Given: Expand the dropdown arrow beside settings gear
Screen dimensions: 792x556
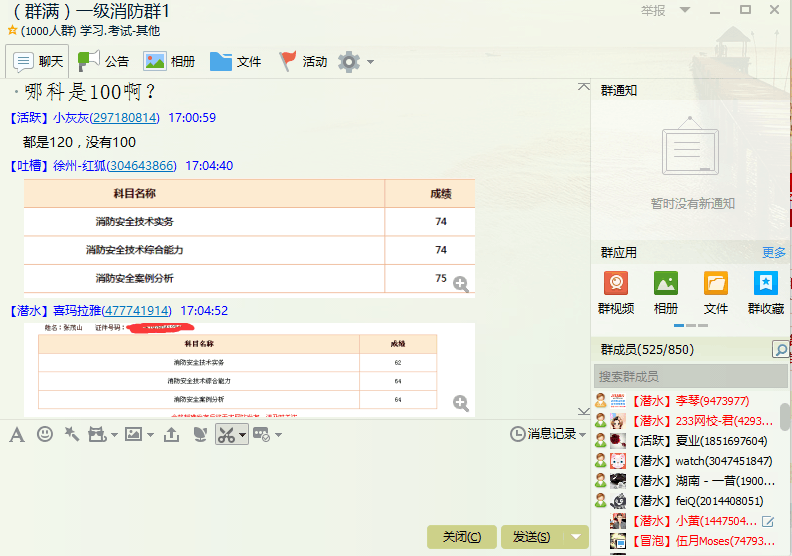Looking at the screenshot, I should coord(370,62).
